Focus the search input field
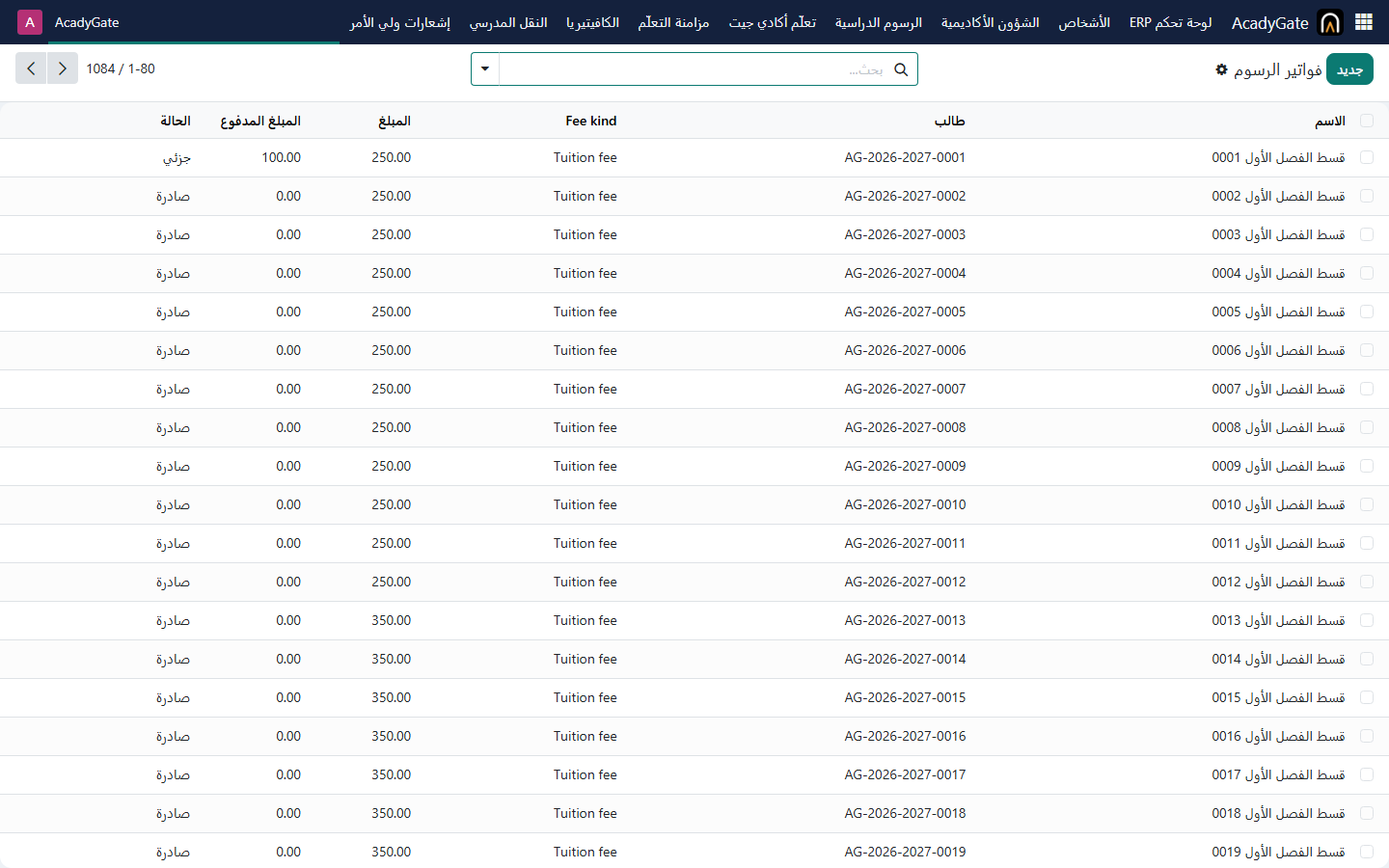This screenshot has width=1389, height=868. coord(694,69)
